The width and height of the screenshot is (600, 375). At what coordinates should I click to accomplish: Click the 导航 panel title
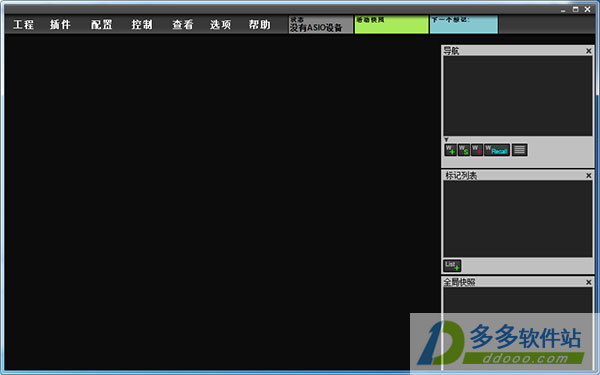coord(451,51)
